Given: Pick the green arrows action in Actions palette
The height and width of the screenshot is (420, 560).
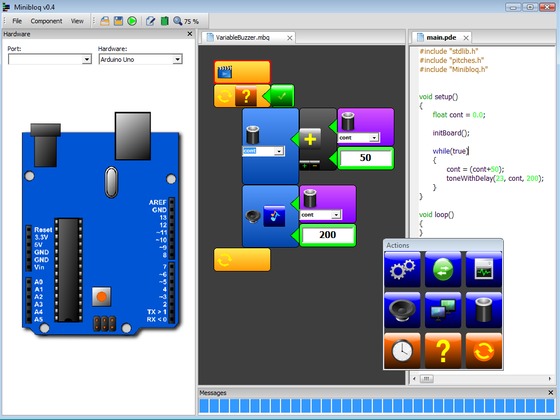Looking at the screenshot, I should [443, 269].
